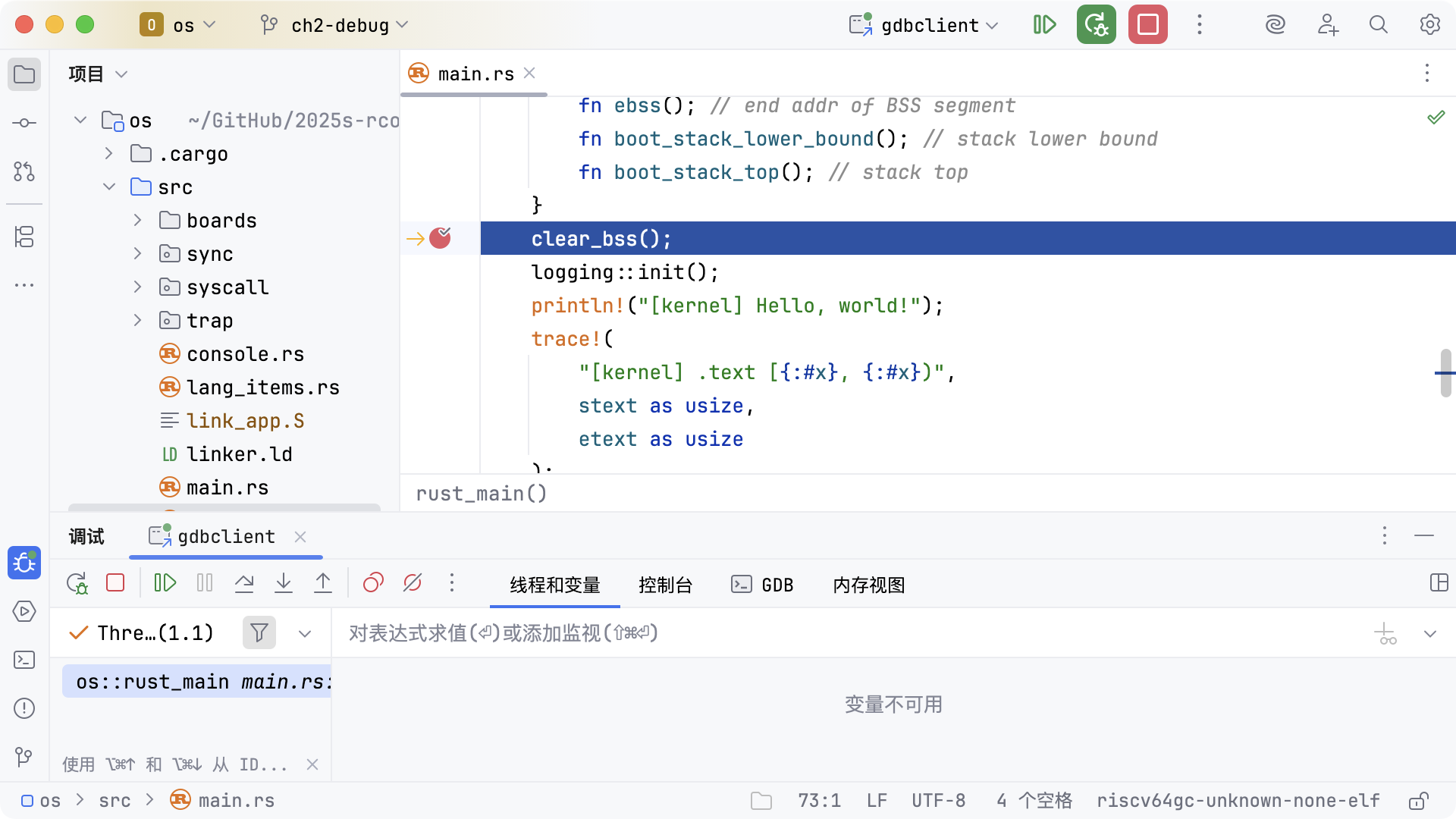Open View Breakpoints dialog icon
The image size is (1456, 819).
pyautogui.click(x=373, y=583)
